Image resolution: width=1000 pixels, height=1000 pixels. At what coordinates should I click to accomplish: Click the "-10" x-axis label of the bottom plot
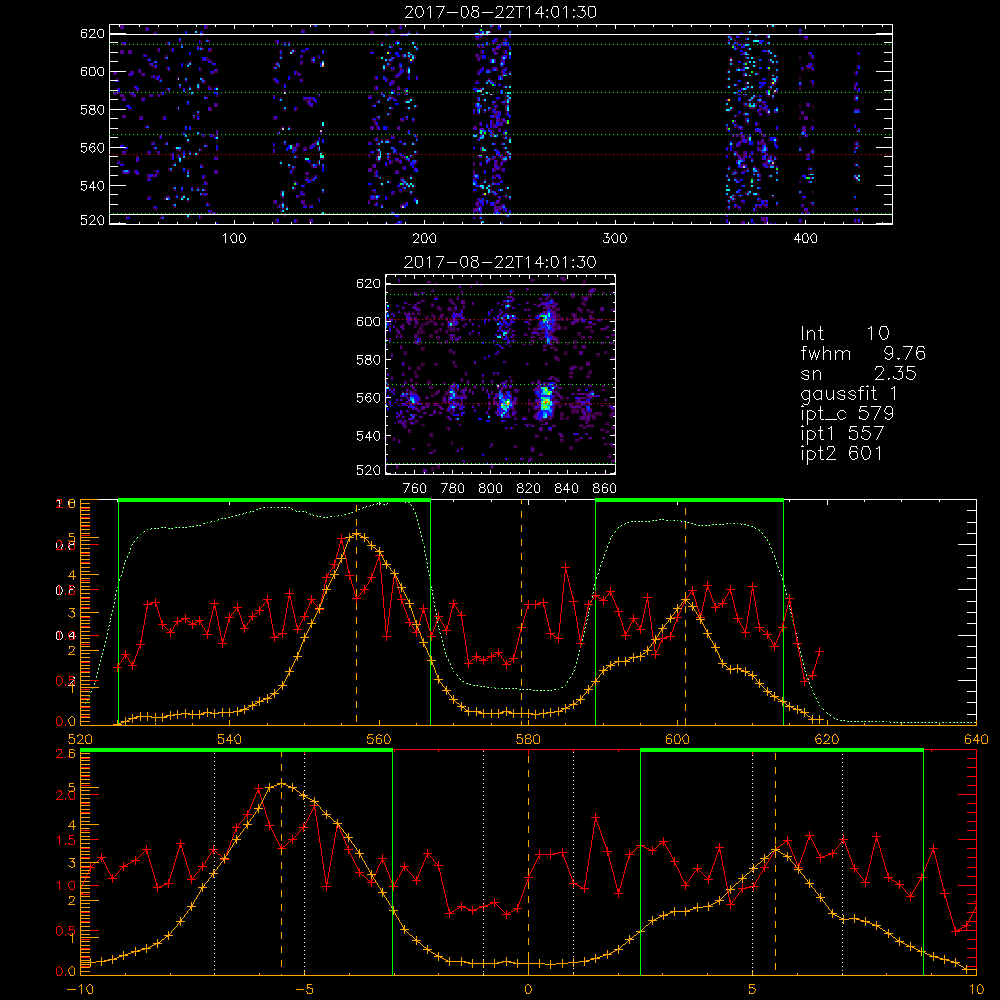tap(80, 990)
